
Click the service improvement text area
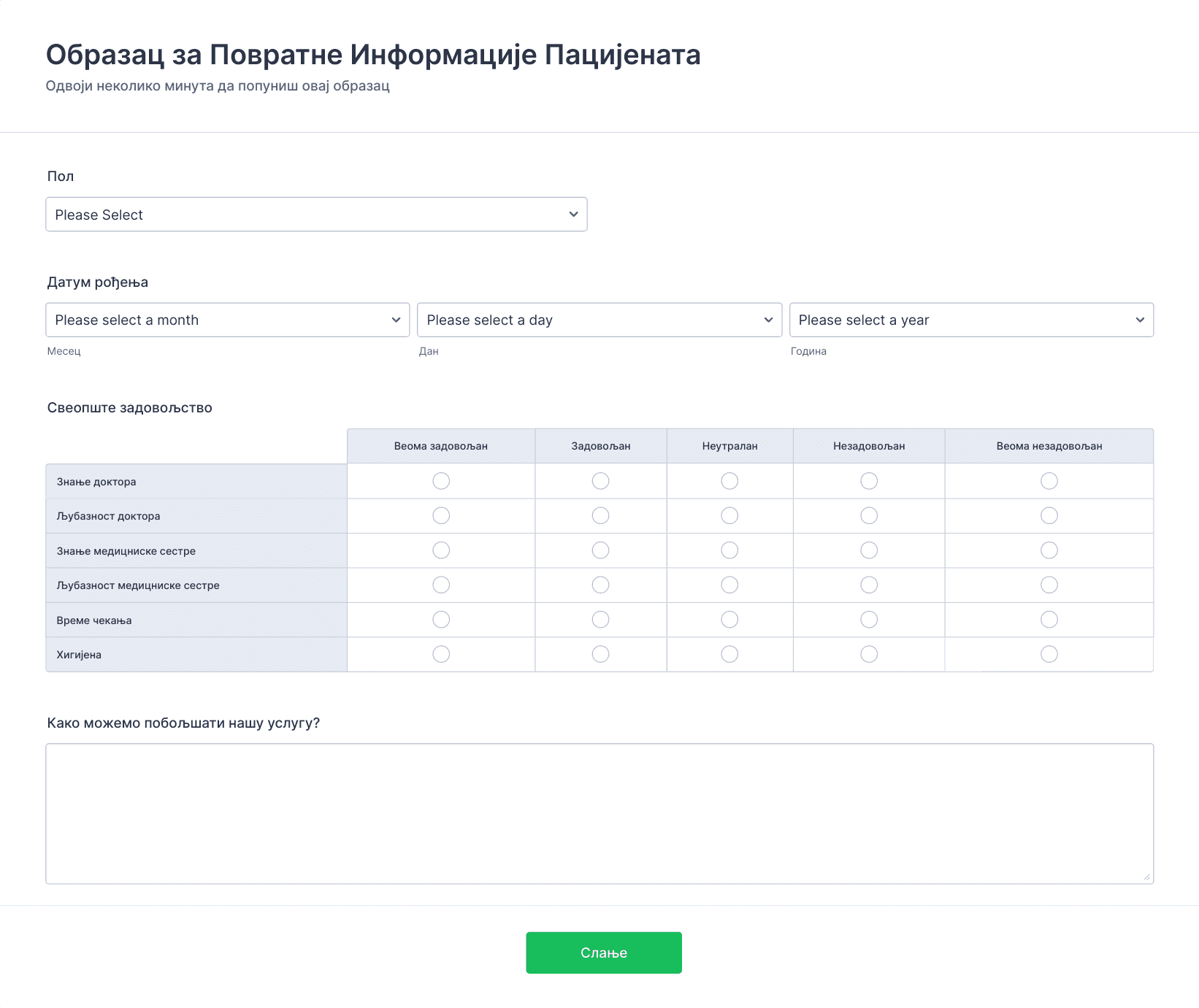pos(599,814)
